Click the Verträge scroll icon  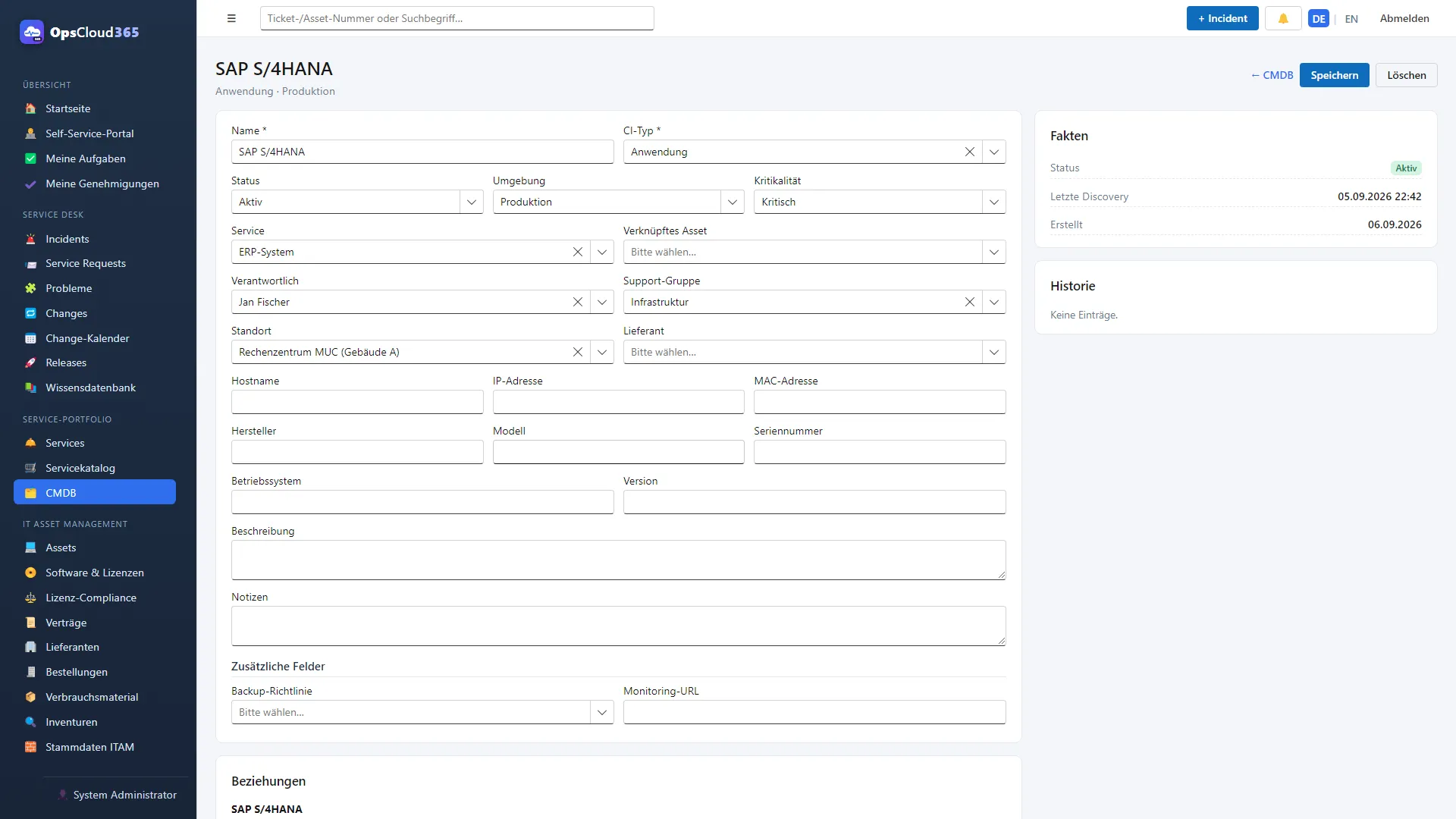30,623
